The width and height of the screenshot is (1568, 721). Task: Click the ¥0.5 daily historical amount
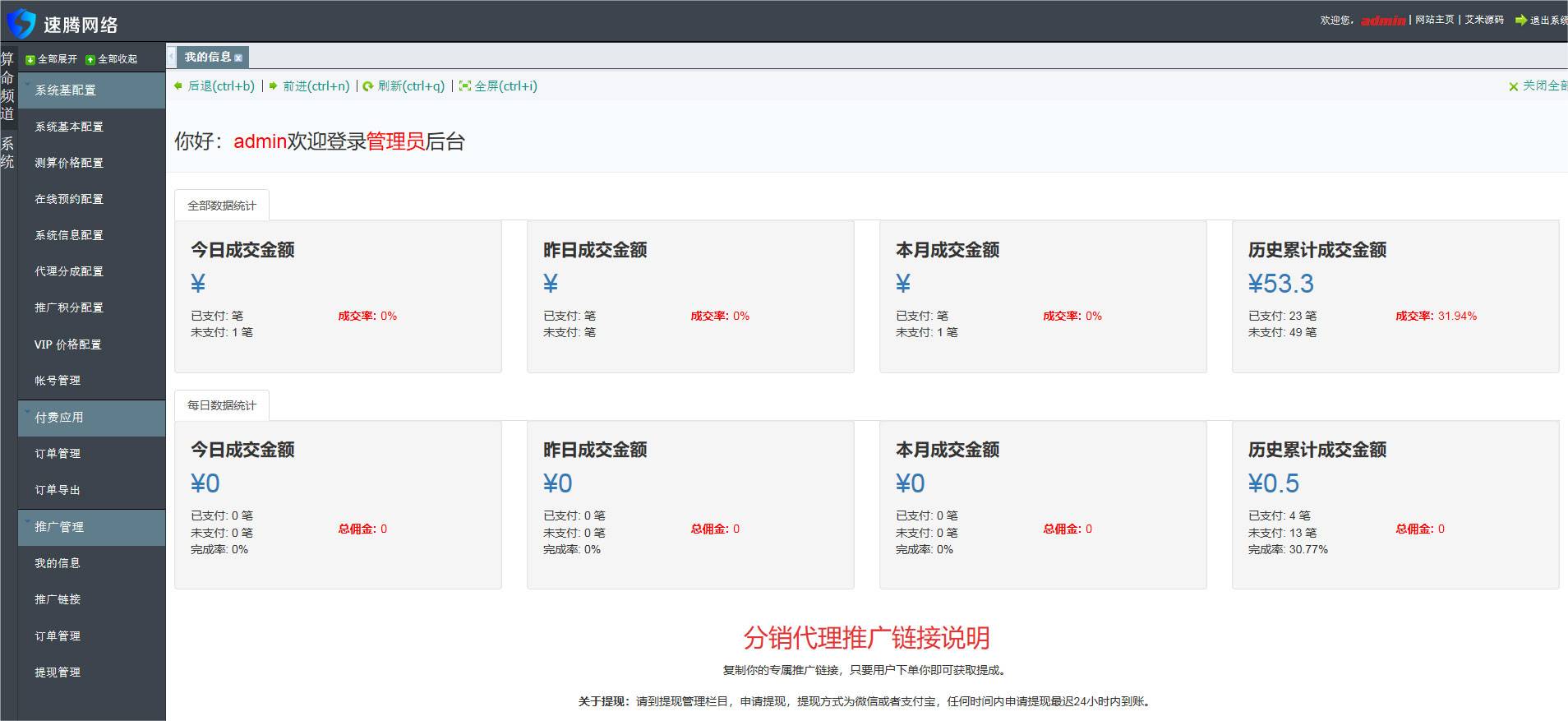click(x=1274, y=483)
